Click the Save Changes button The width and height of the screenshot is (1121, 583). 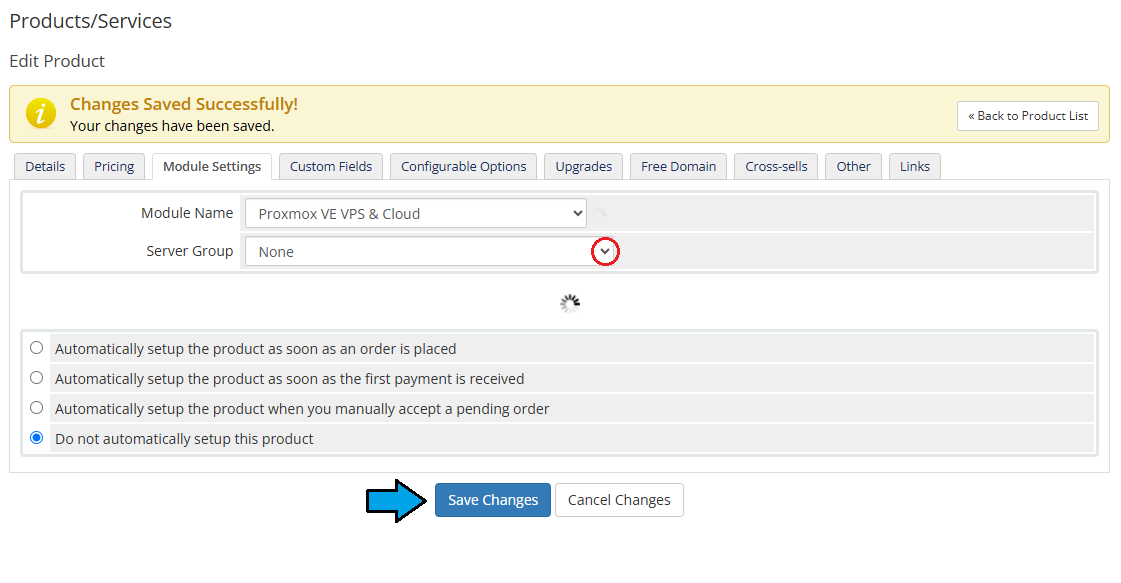point(493,500)
